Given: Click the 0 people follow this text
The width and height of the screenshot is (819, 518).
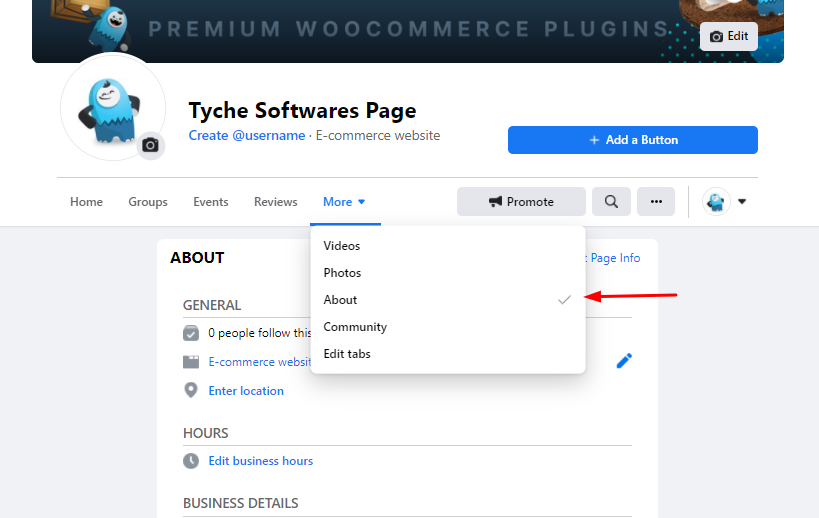Looking at the screenshot, I should 260,333.
